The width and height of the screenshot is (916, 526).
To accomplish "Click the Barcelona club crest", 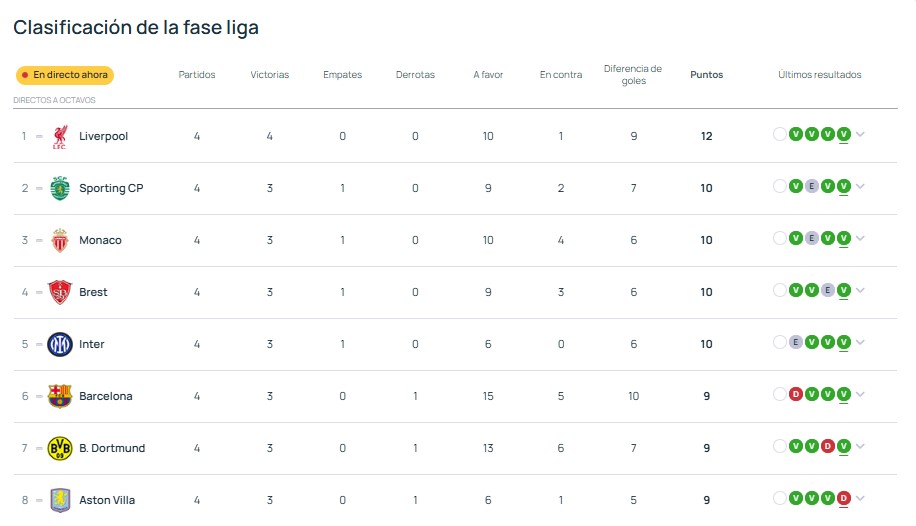I will coord(60,396).
